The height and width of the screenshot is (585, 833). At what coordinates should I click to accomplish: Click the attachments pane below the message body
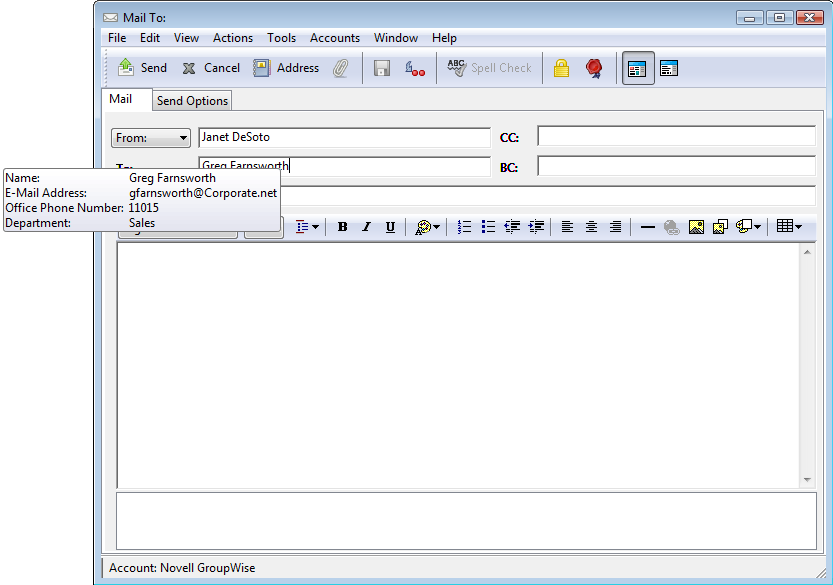[x=466, y=521]
